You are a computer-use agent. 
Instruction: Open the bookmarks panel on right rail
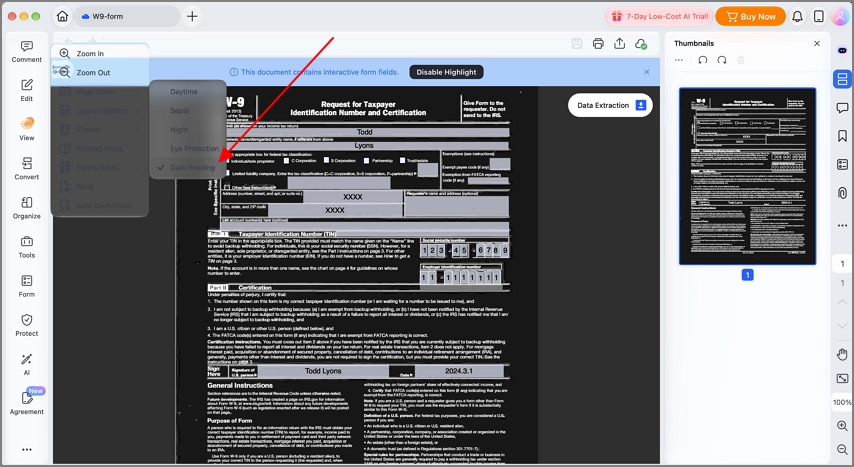842,136
